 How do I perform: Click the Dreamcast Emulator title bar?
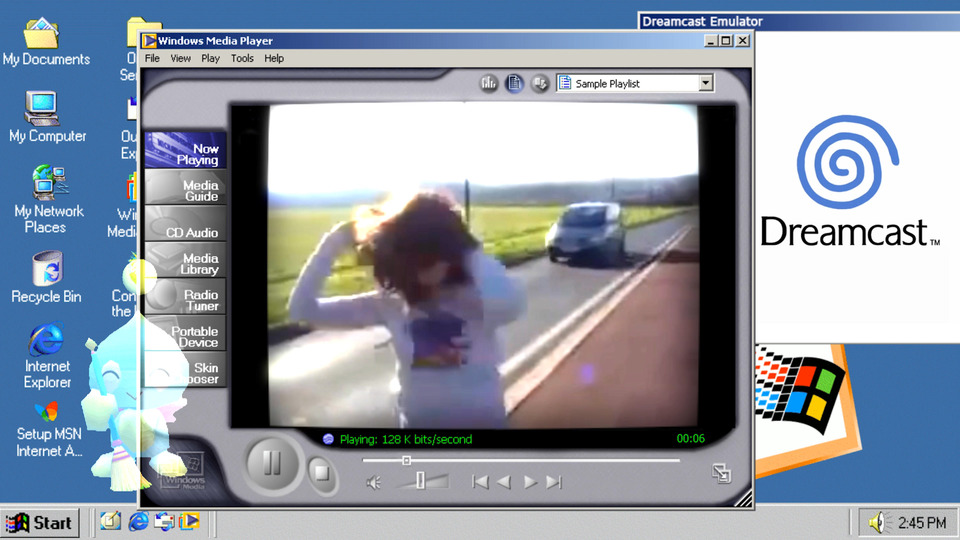pyautogui.click(x=798, y=21)
